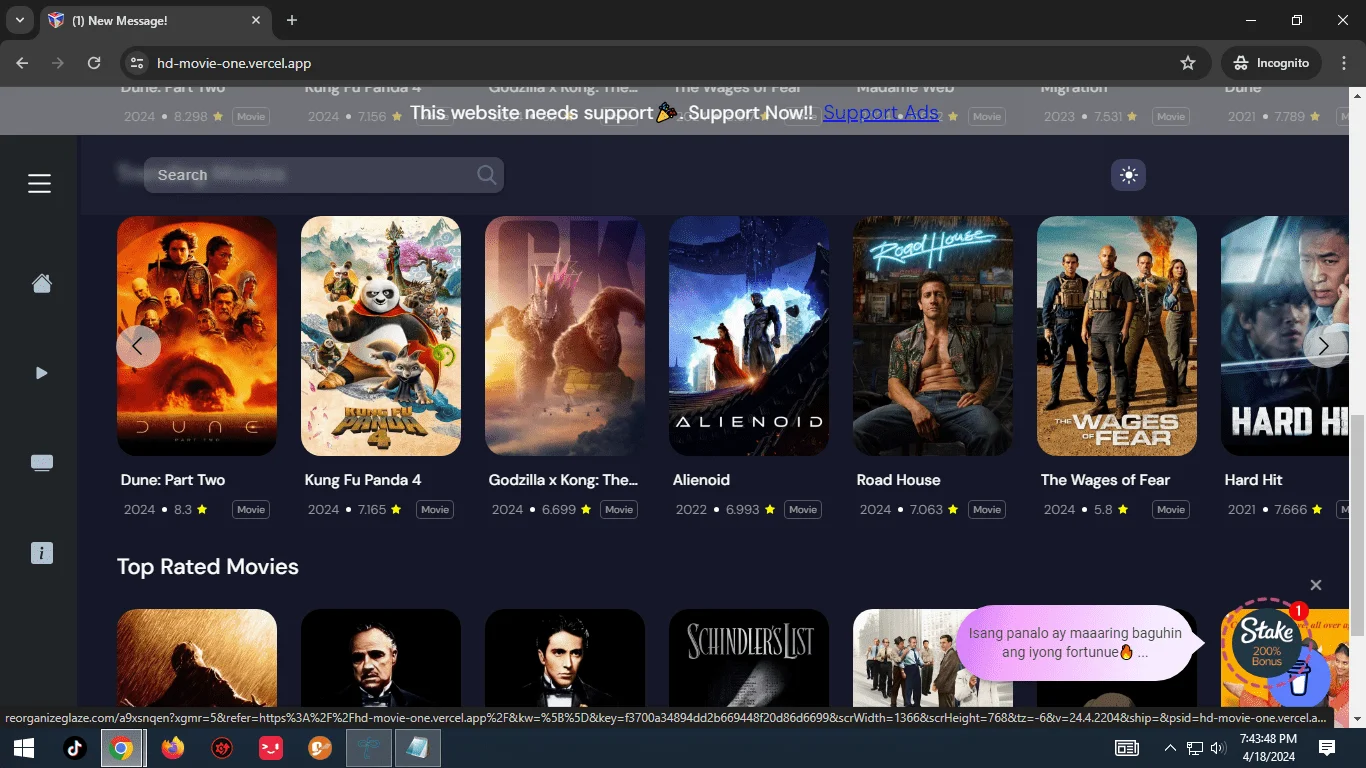This screenshot has width=1366, height=768.
Task: Open Road House movie poster
Action: coord(933,336)
